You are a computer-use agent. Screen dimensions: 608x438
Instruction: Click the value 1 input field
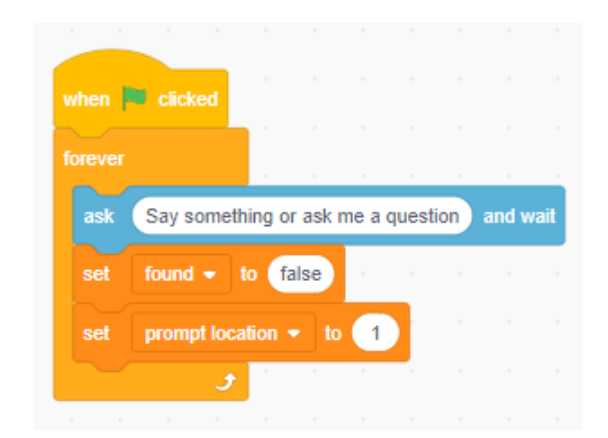pos(375,333)
